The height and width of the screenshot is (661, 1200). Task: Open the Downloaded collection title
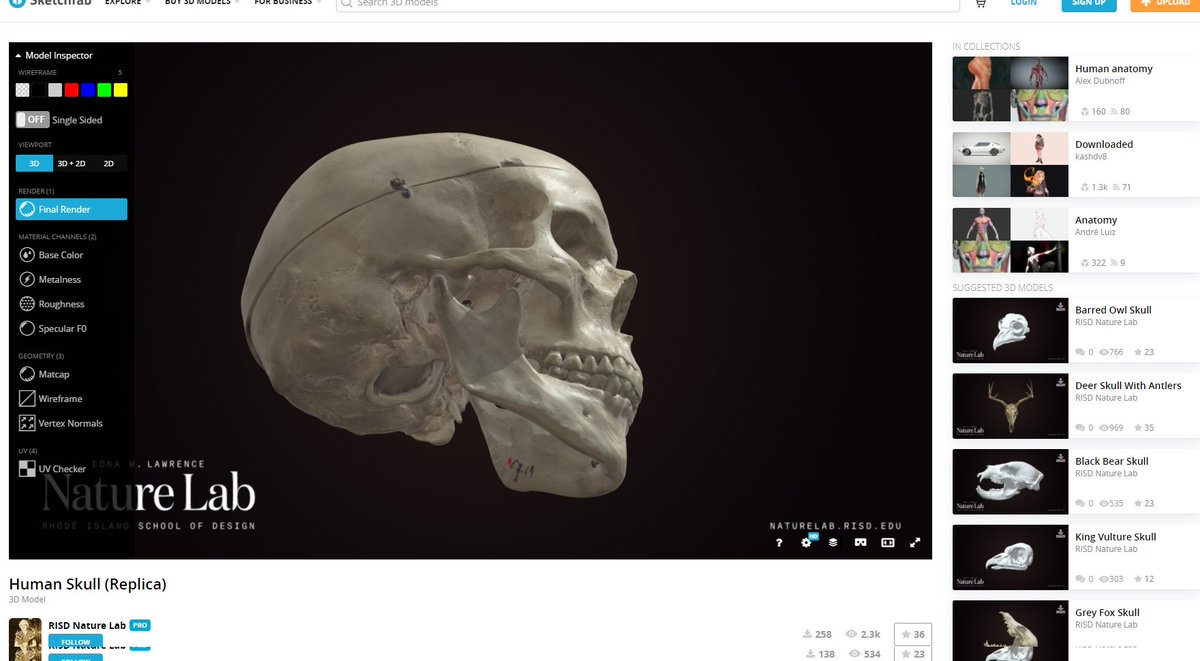click(x=1104, y=144)
